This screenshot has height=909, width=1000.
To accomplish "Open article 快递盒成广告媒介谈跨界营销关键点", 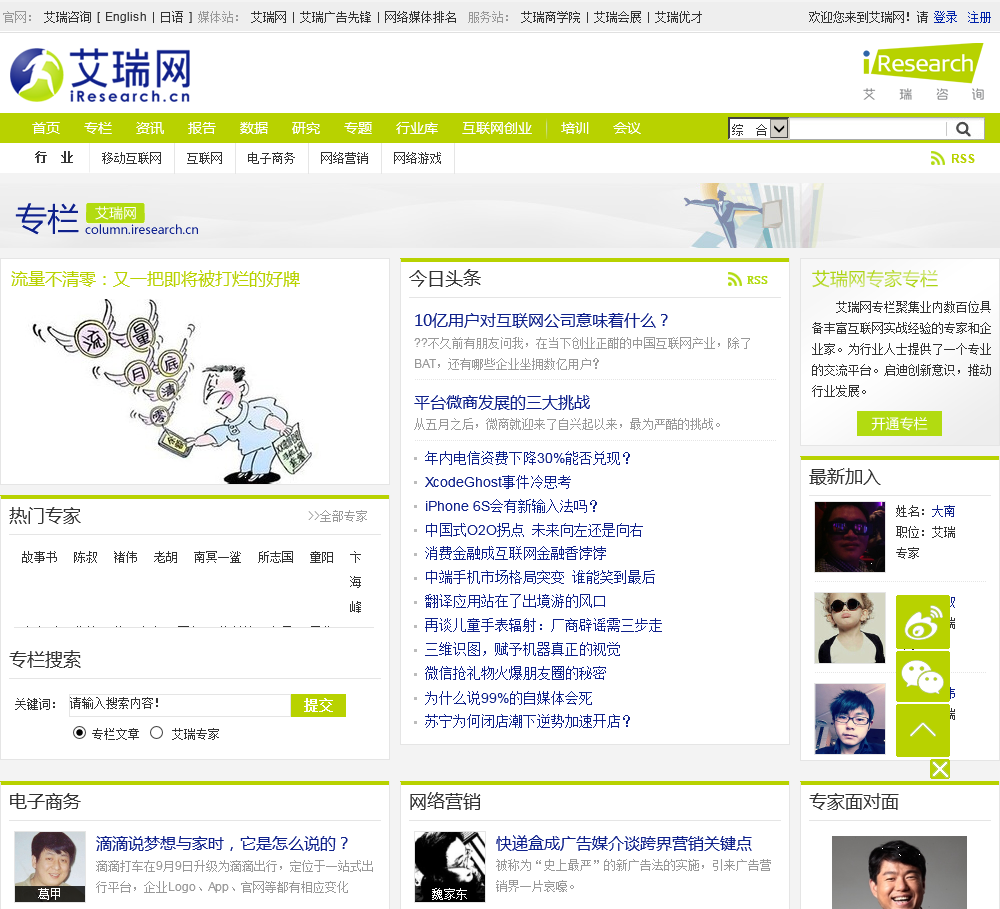I will (624, 843).
